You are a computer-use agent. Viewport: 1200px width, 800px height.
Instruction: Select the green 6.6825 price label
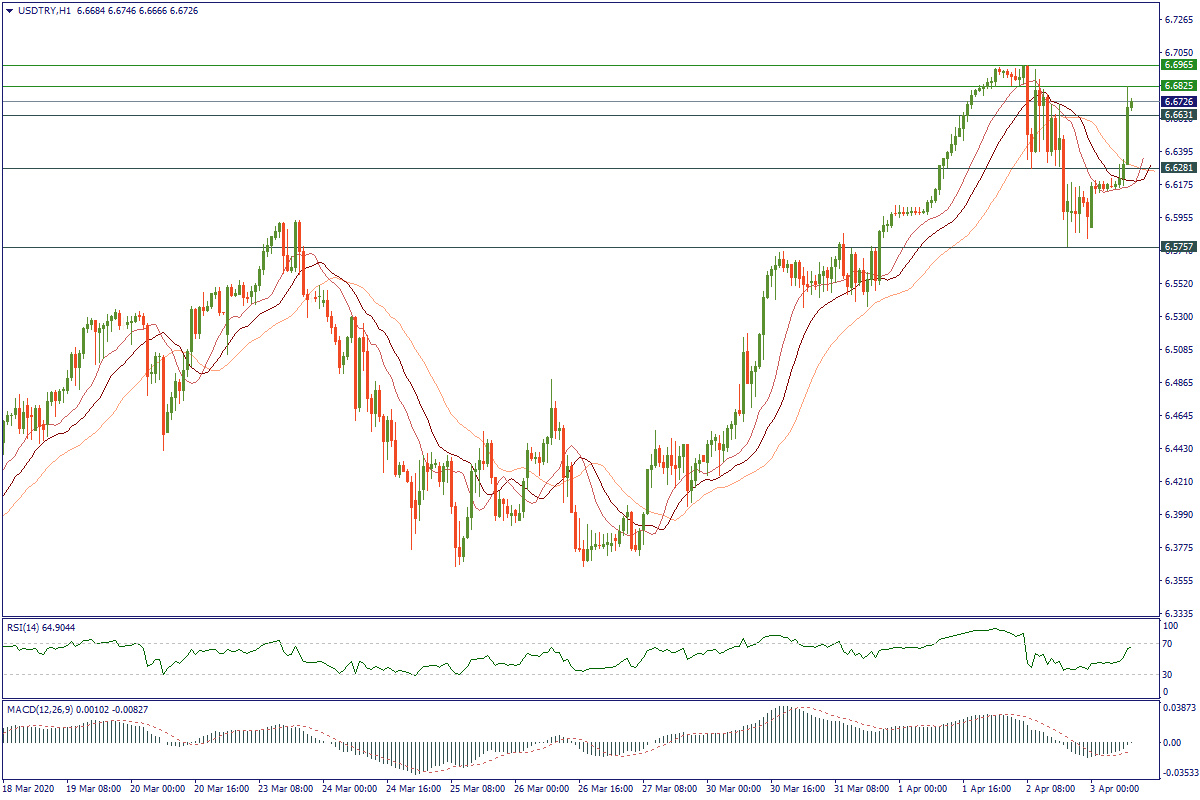[x=1178, y=87]
